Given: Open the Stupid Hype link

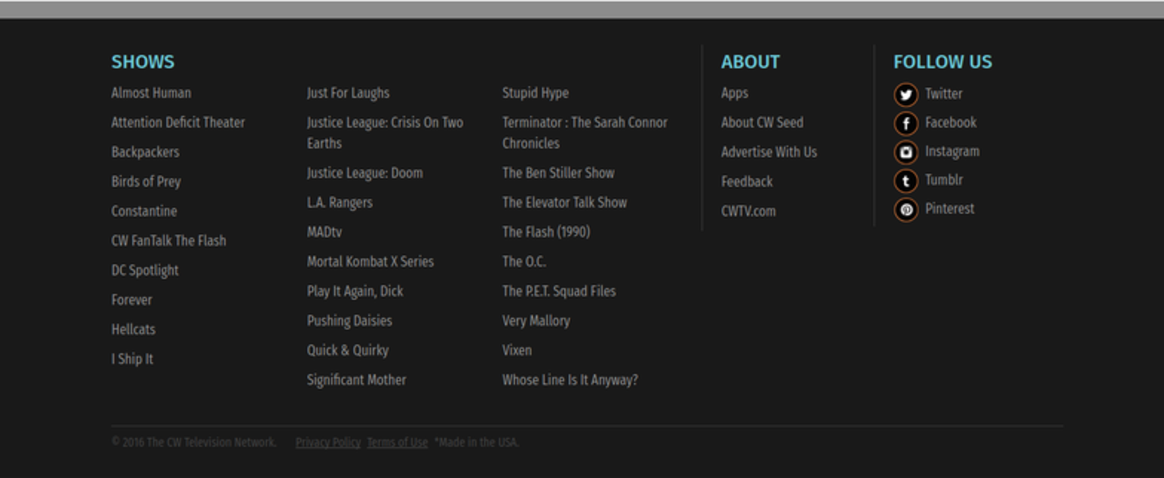Looking at the screenshot, I should point(535,93).
